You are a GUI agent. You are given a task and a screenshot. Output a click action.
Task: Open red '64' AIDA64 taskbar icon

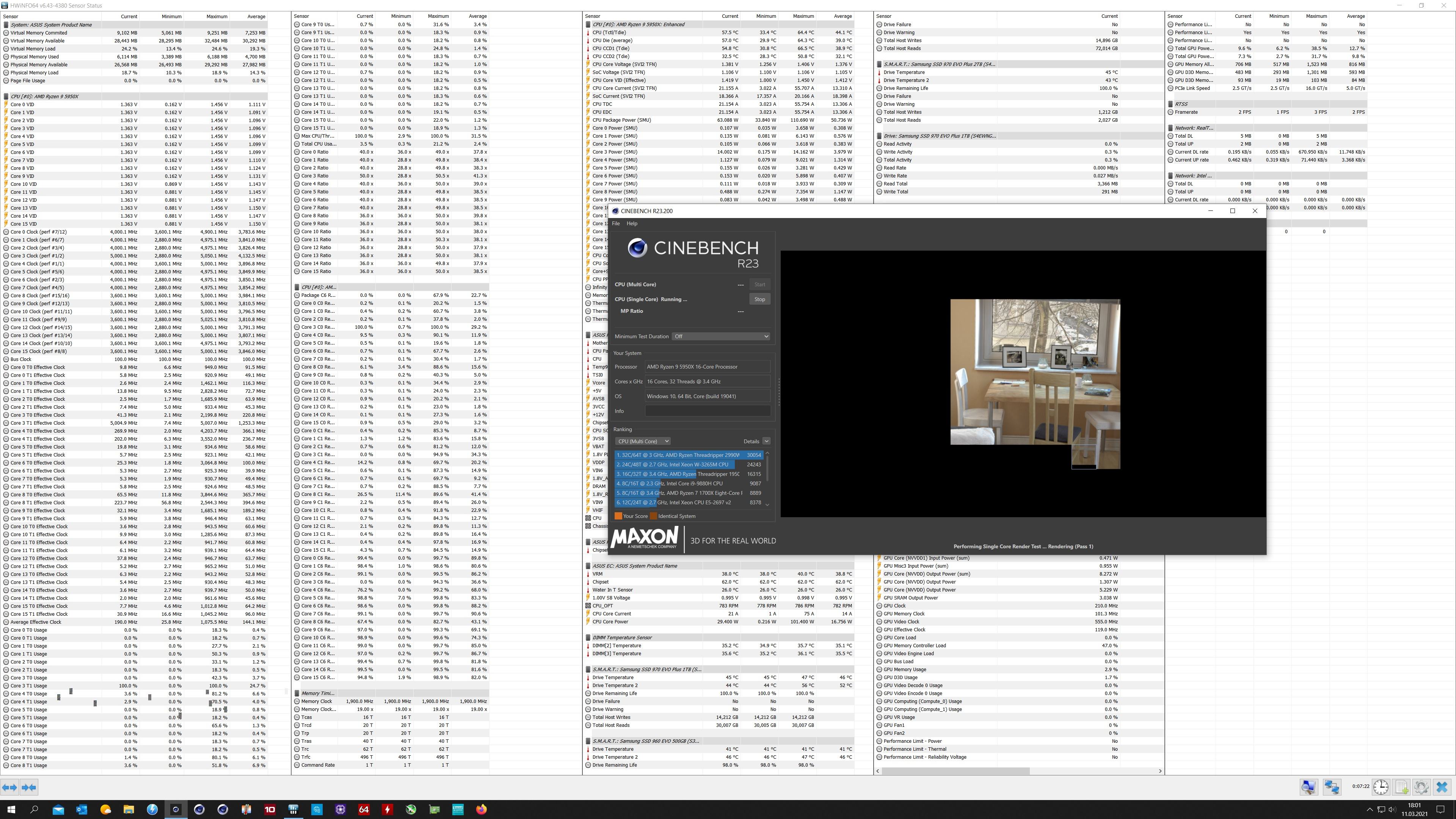364,810
